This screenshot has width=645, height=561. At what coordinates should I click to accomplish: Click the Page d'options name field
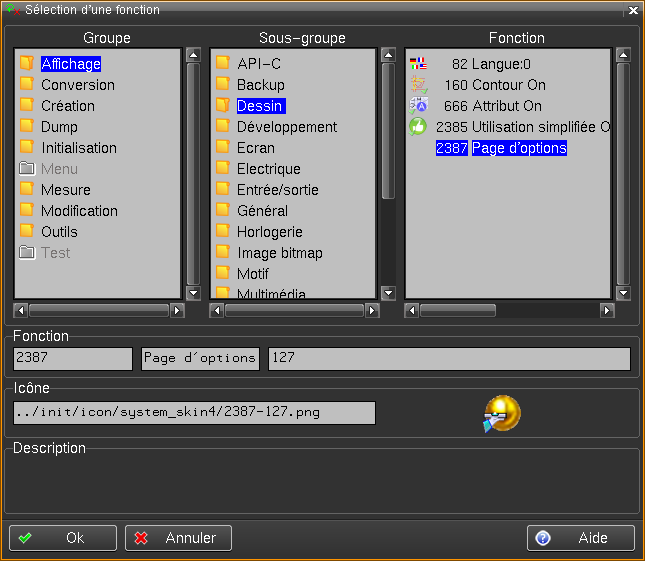200,359
